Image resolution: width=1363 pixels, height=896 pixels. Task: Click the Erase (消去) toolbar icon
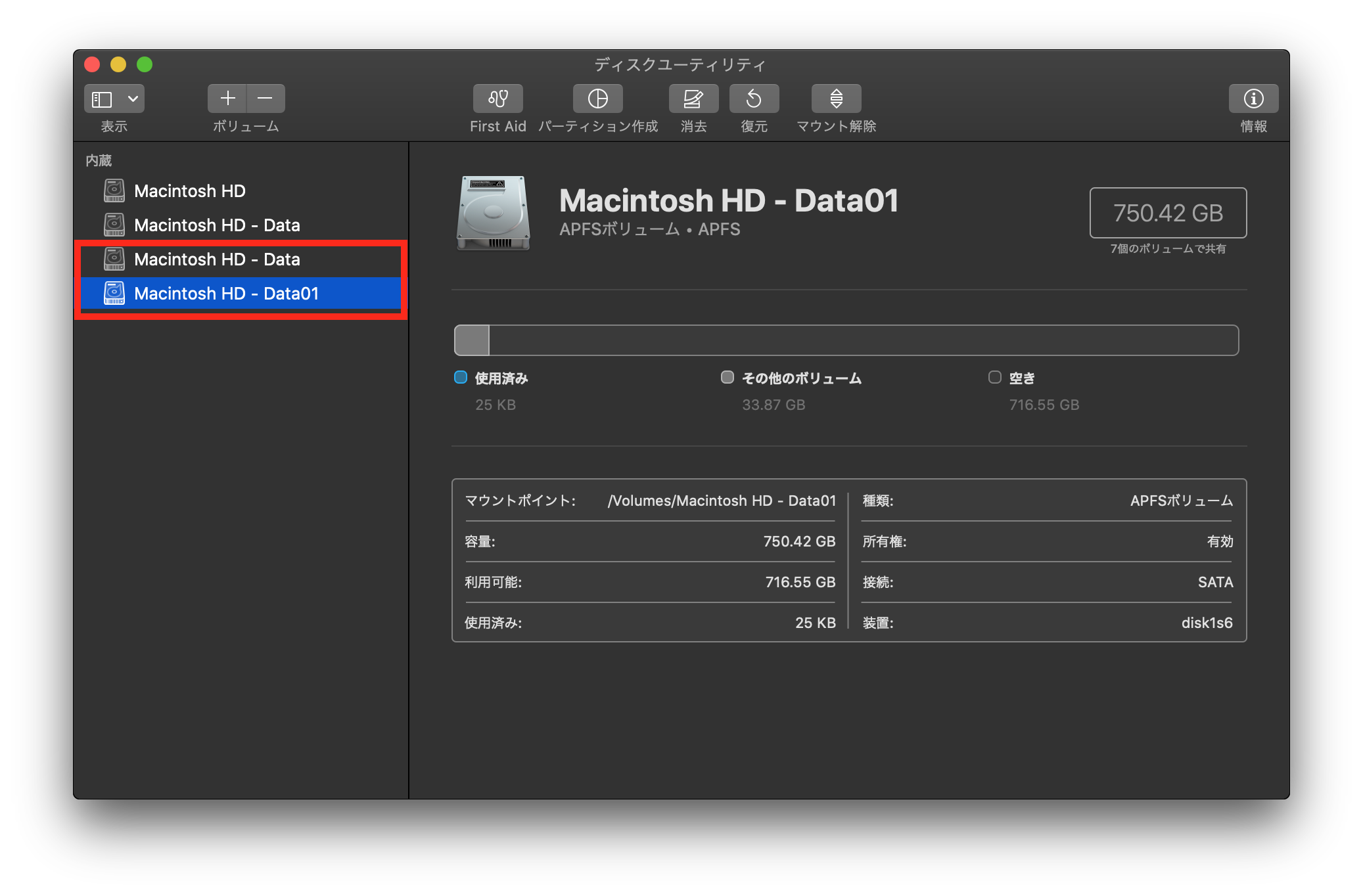(693, 99)
